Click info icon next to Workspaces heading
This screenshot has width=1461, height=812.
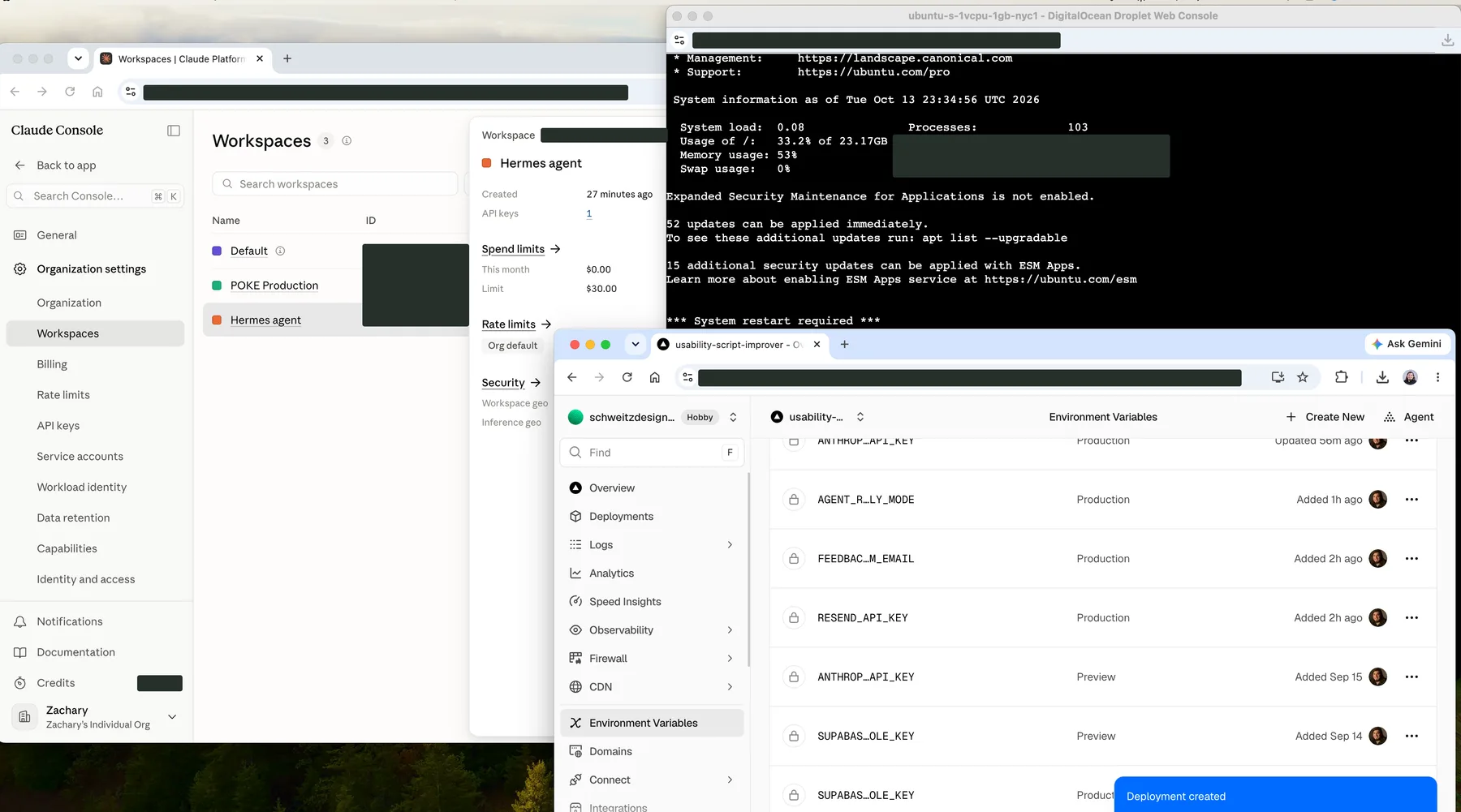[x=347, y=141]
